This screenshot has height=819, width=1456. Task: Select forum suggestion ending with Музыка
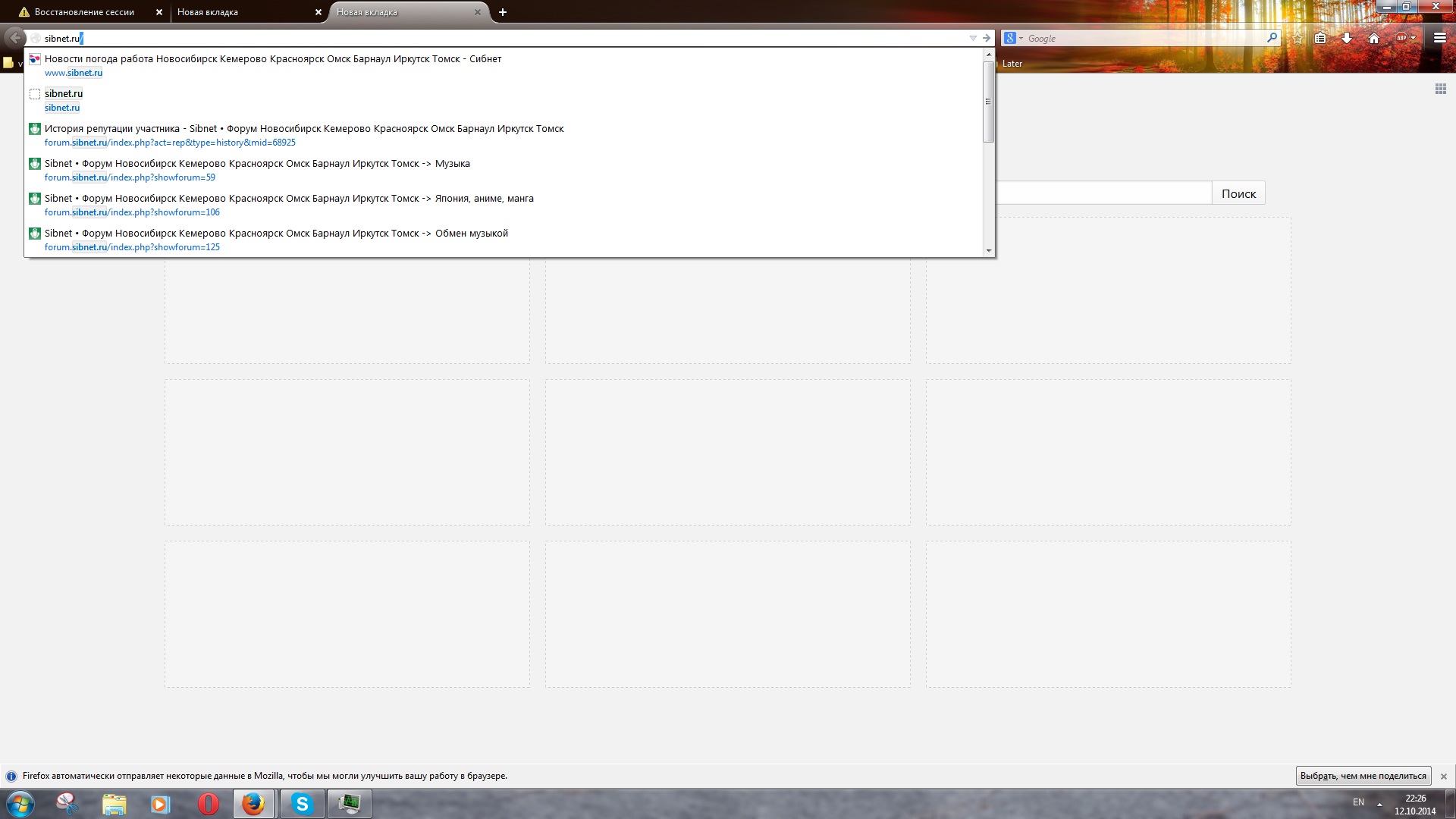pos(504,170)
